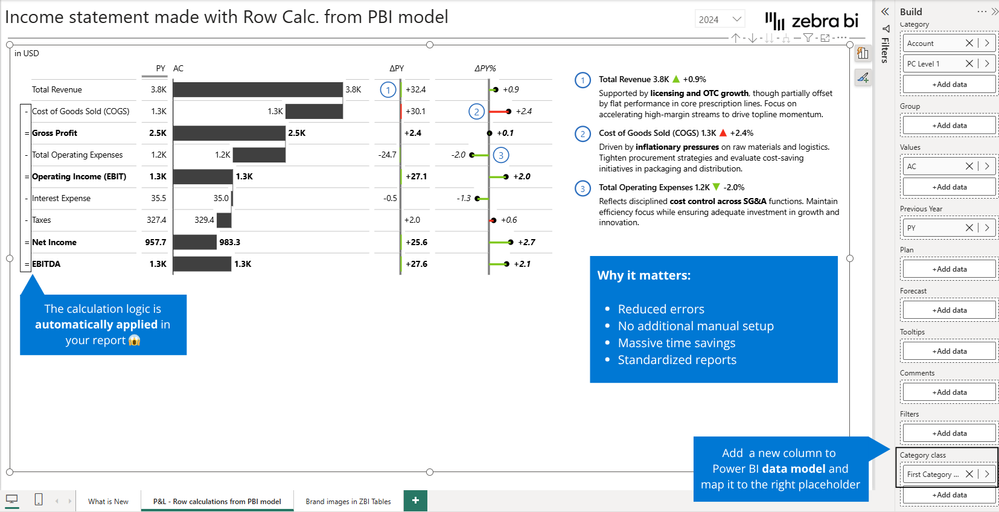Add data to the Tooltips well
The image size is (999, 512).
coord(949,351)
